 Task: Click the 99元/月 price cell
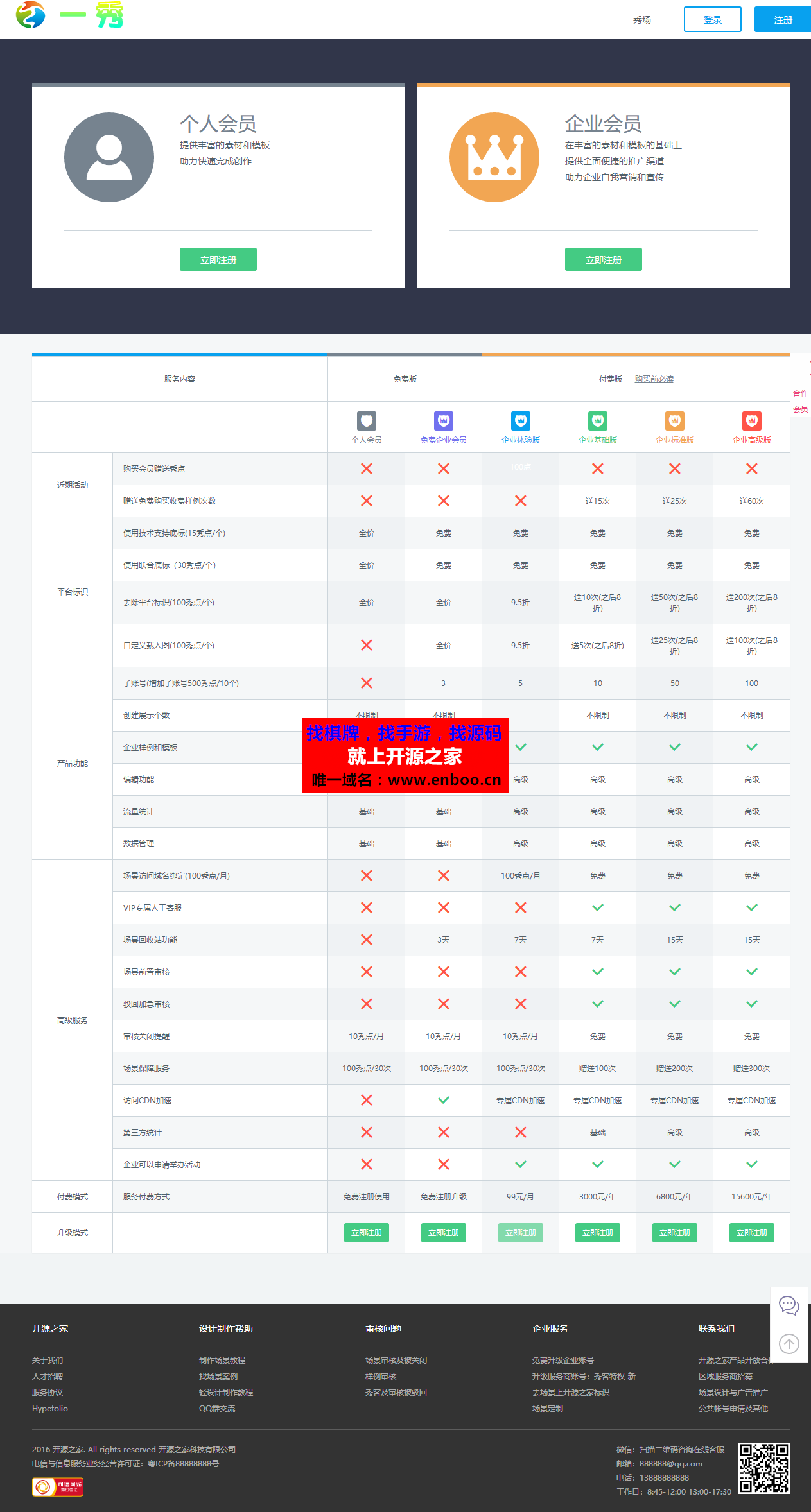pos(521,1197)
